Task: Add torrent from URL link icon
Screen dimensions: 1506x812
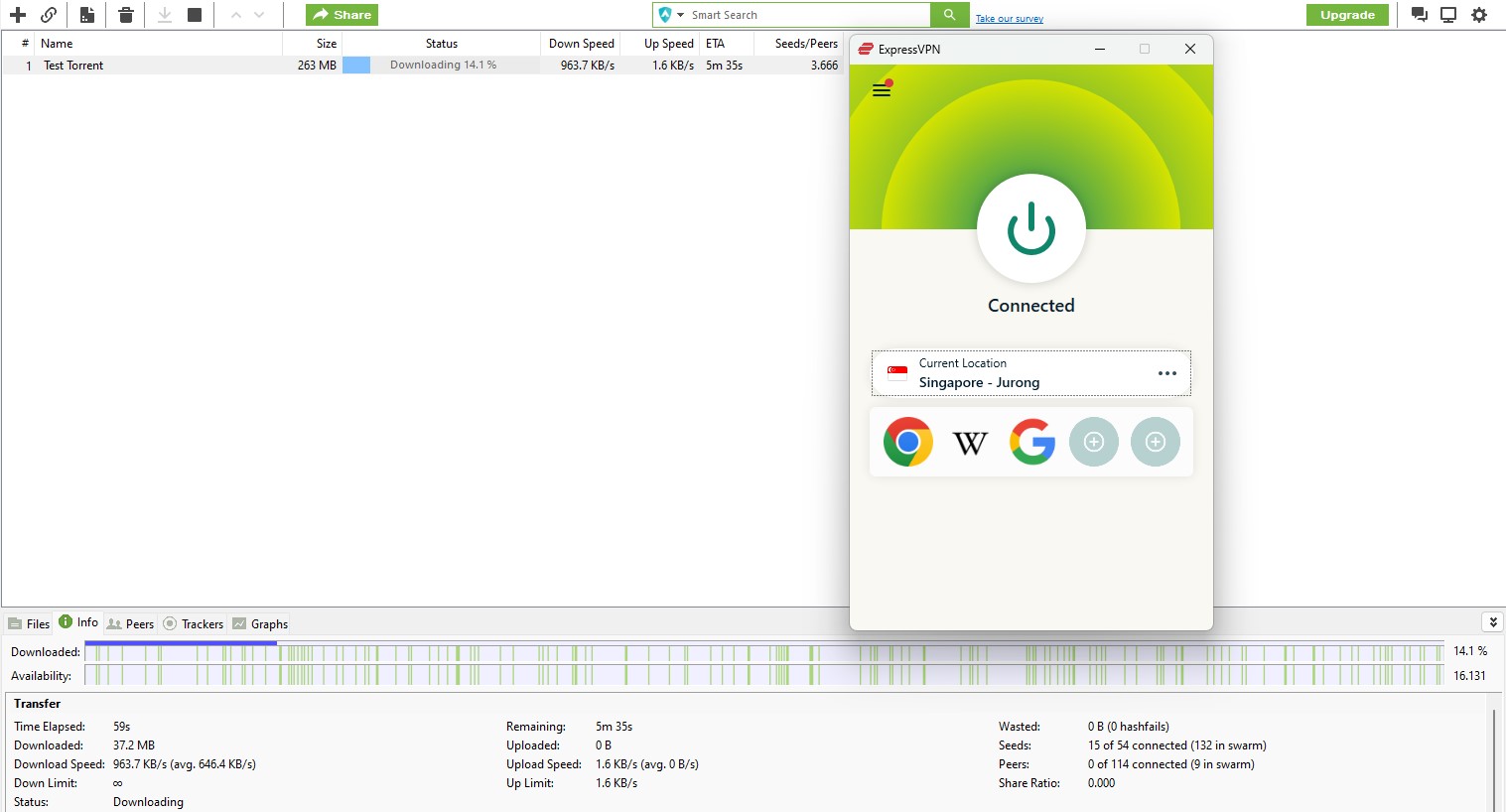Action: (x=49, y=15)
